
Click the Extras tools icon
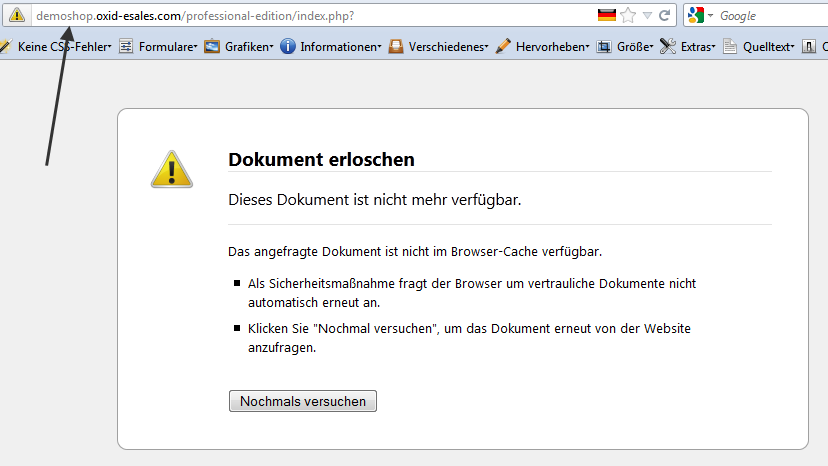tap(668, 46)
